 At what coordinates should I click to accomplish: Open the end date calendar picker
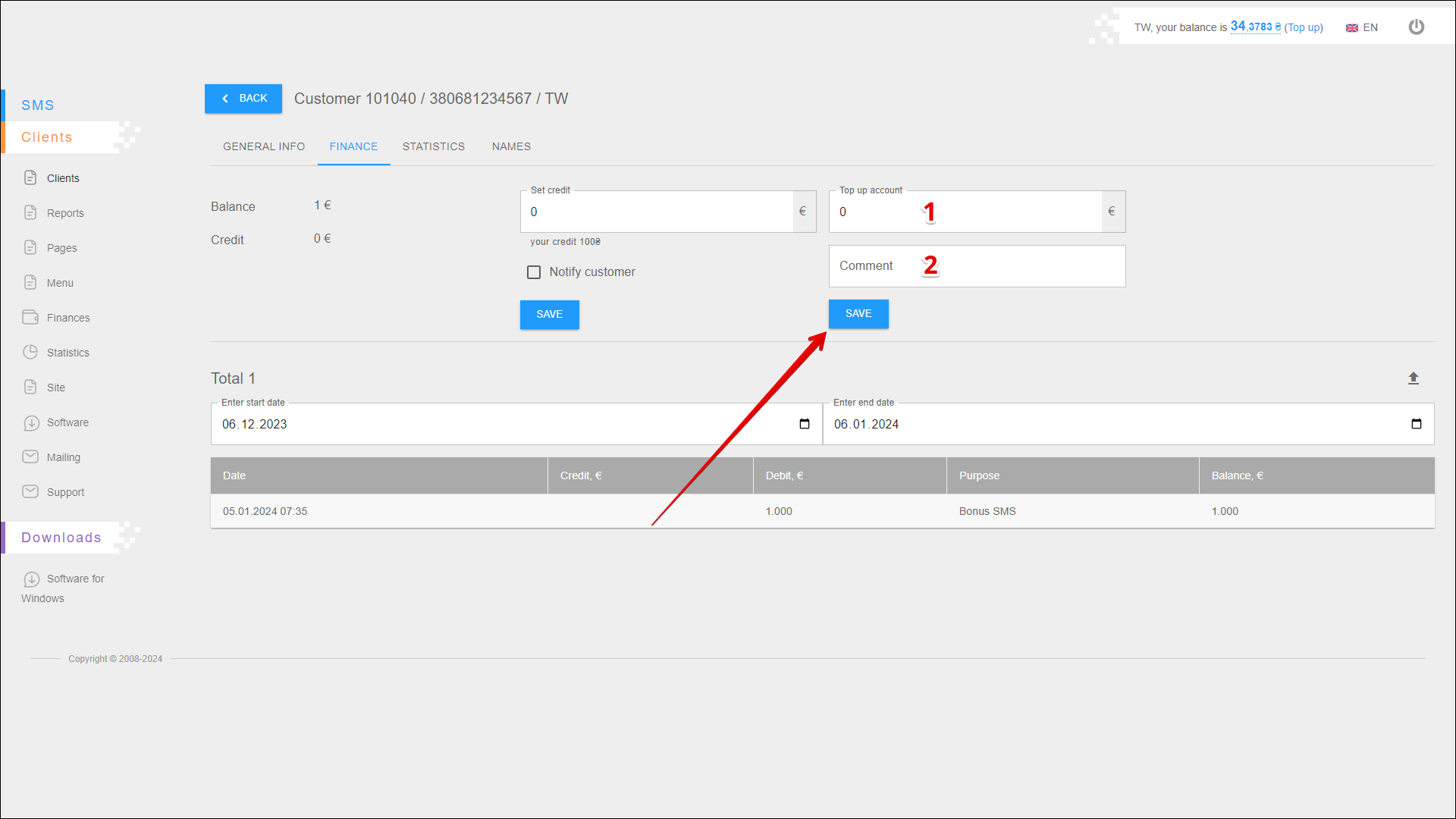[x=1416, y=424]
